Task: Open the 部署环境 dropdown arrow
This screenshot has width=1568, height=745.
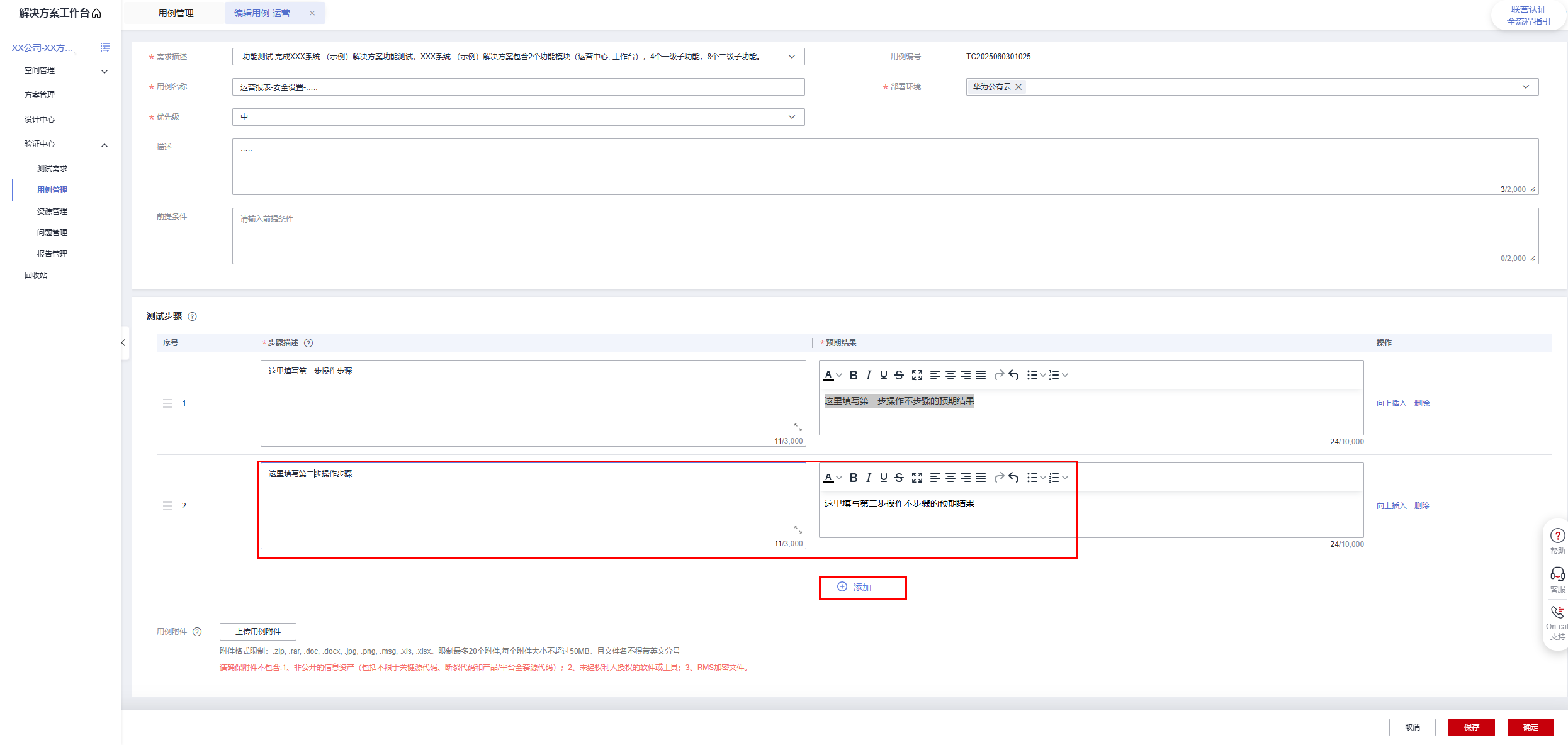Action: click(x=1526, y=87)
